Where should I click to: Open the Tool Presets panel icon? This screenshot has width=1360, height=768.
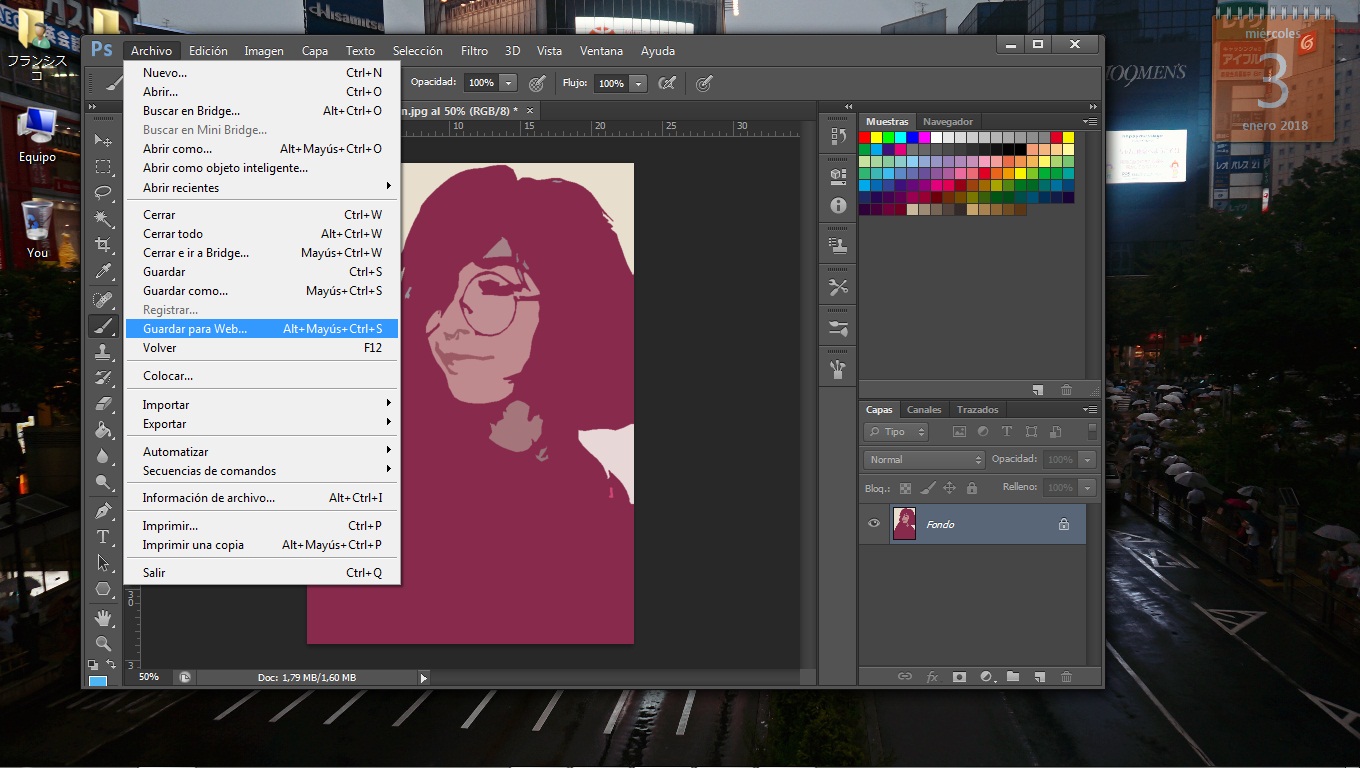[x=838, y=287]
